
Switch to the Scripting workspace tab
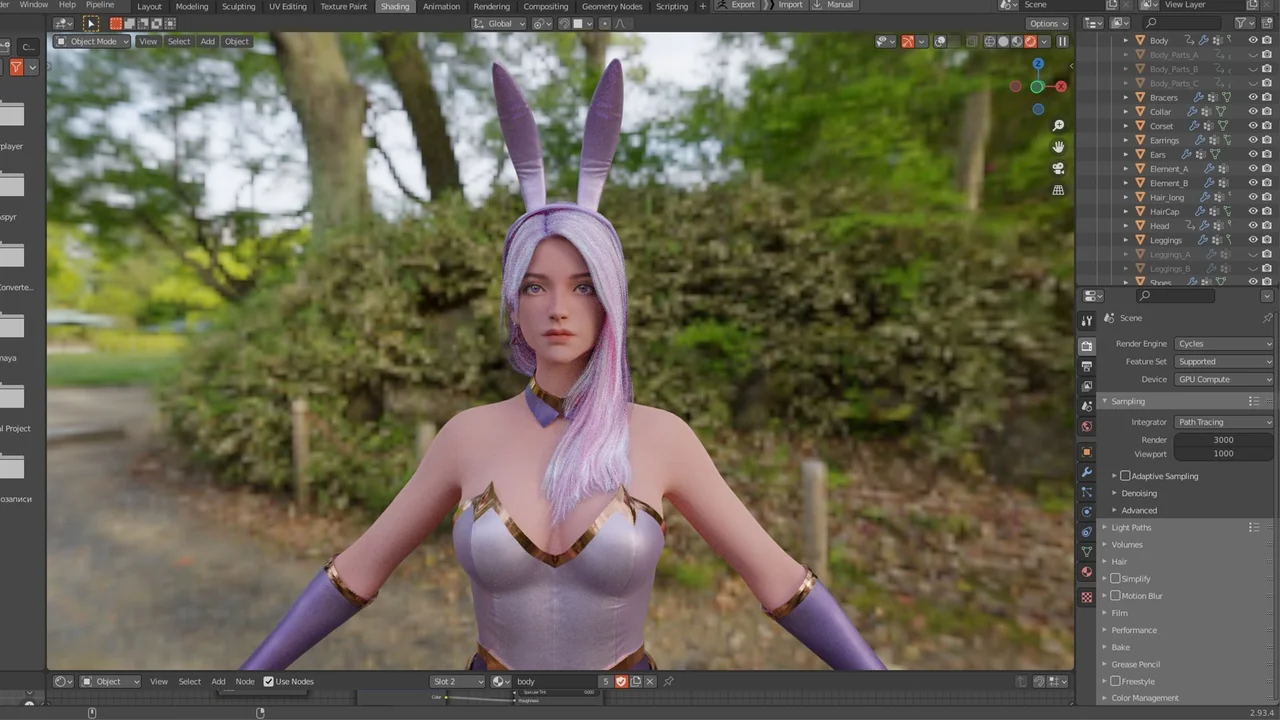point(672,6)
